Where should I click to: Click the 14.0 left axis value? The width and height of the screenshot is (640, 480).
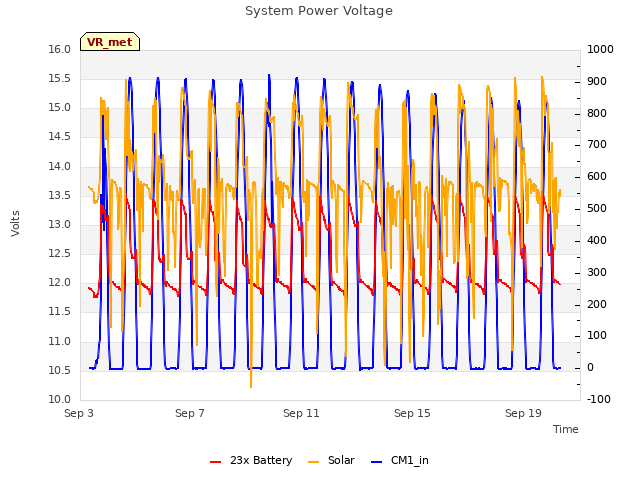60,167
